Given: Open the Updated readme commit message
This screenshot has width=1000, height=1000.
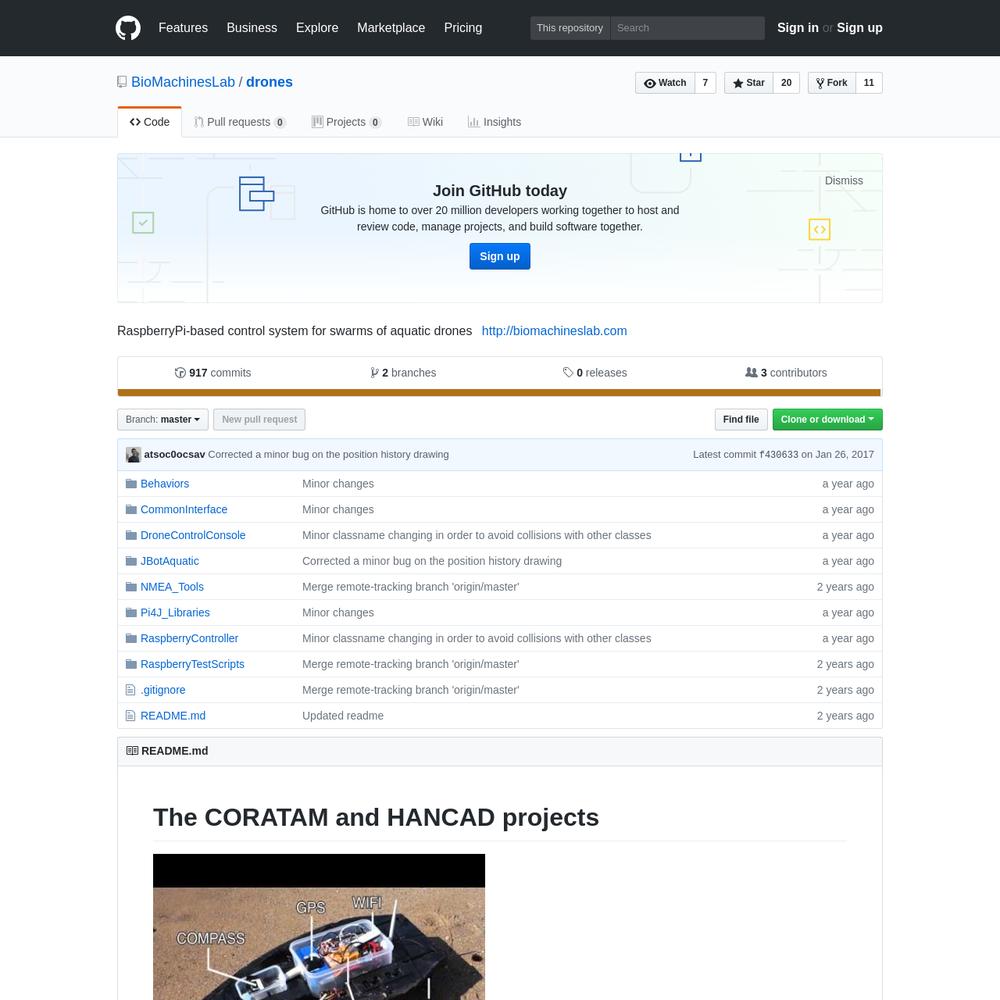Looking at the screenshot, I should tap(343, 716).
